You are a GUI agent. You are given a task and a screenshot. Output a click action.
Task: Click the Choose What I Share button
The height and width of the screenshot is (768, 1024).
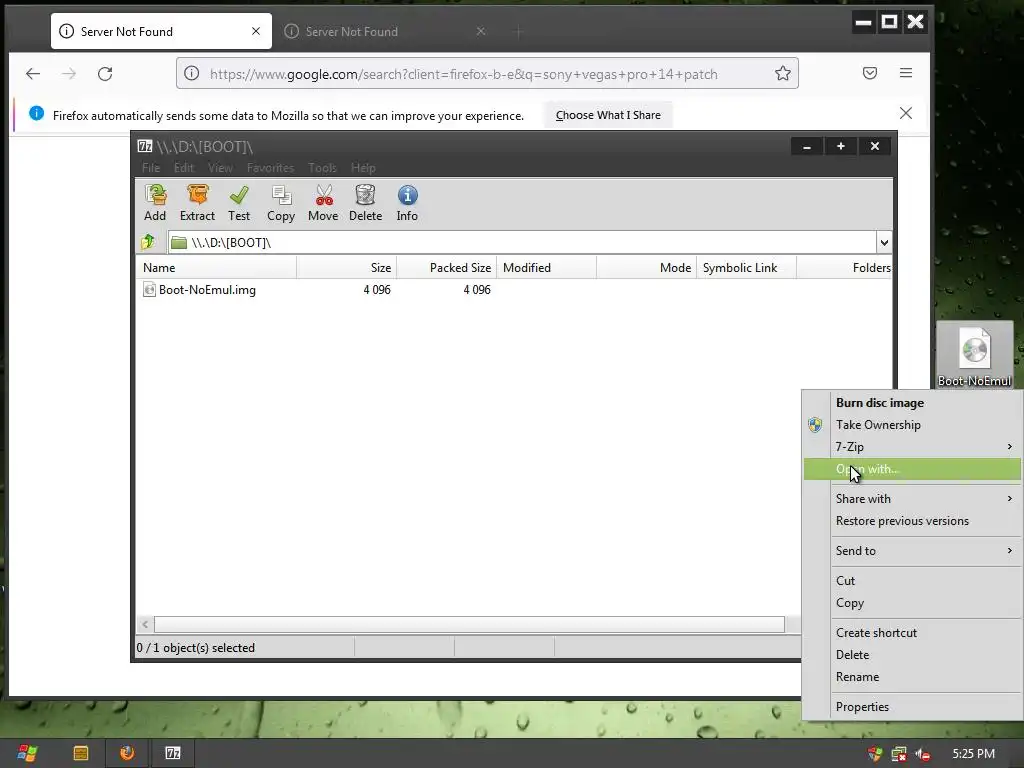608,115
